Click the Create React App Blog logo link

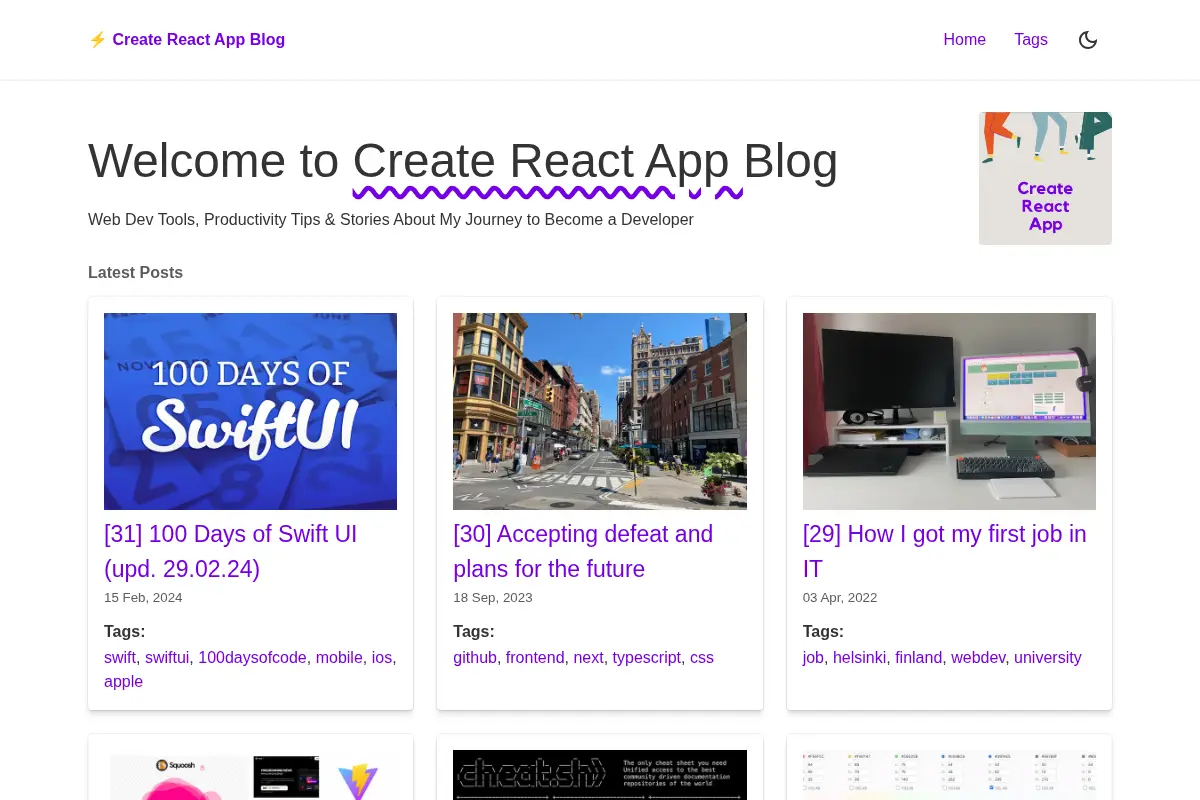point(187,40)
